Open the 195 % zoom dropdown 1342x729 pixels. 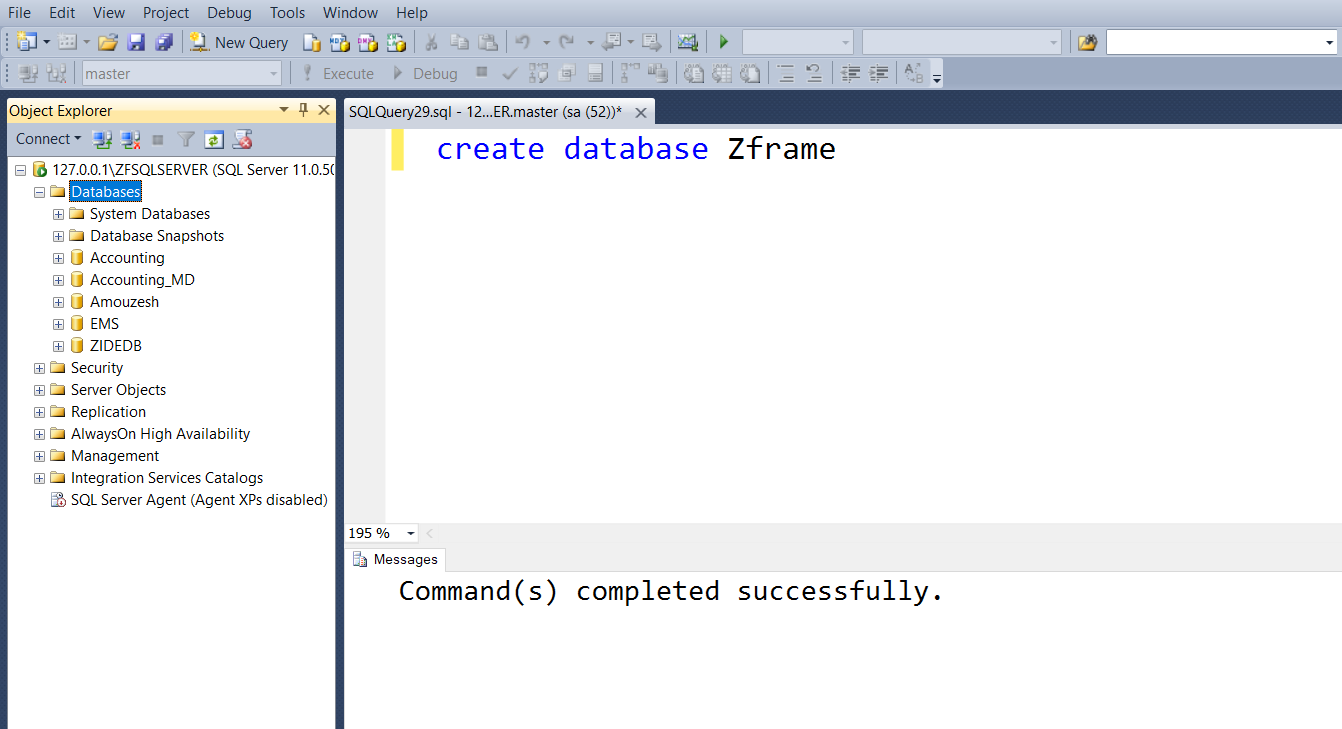pyautogui.click(x=411, y=533)
